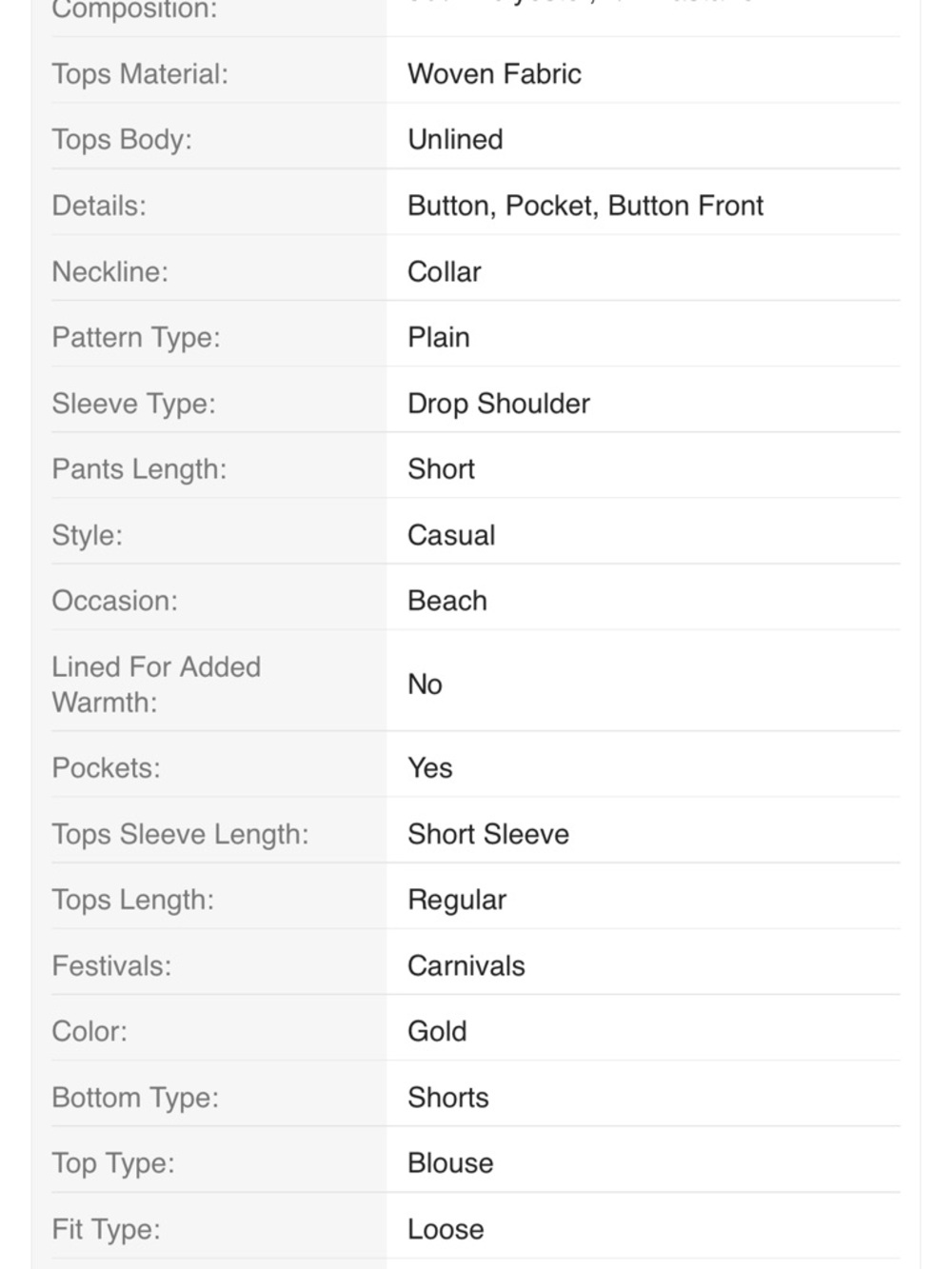Select the Tops Material label
This screenshot has width=952, height=1269.
tap(140, 73)
